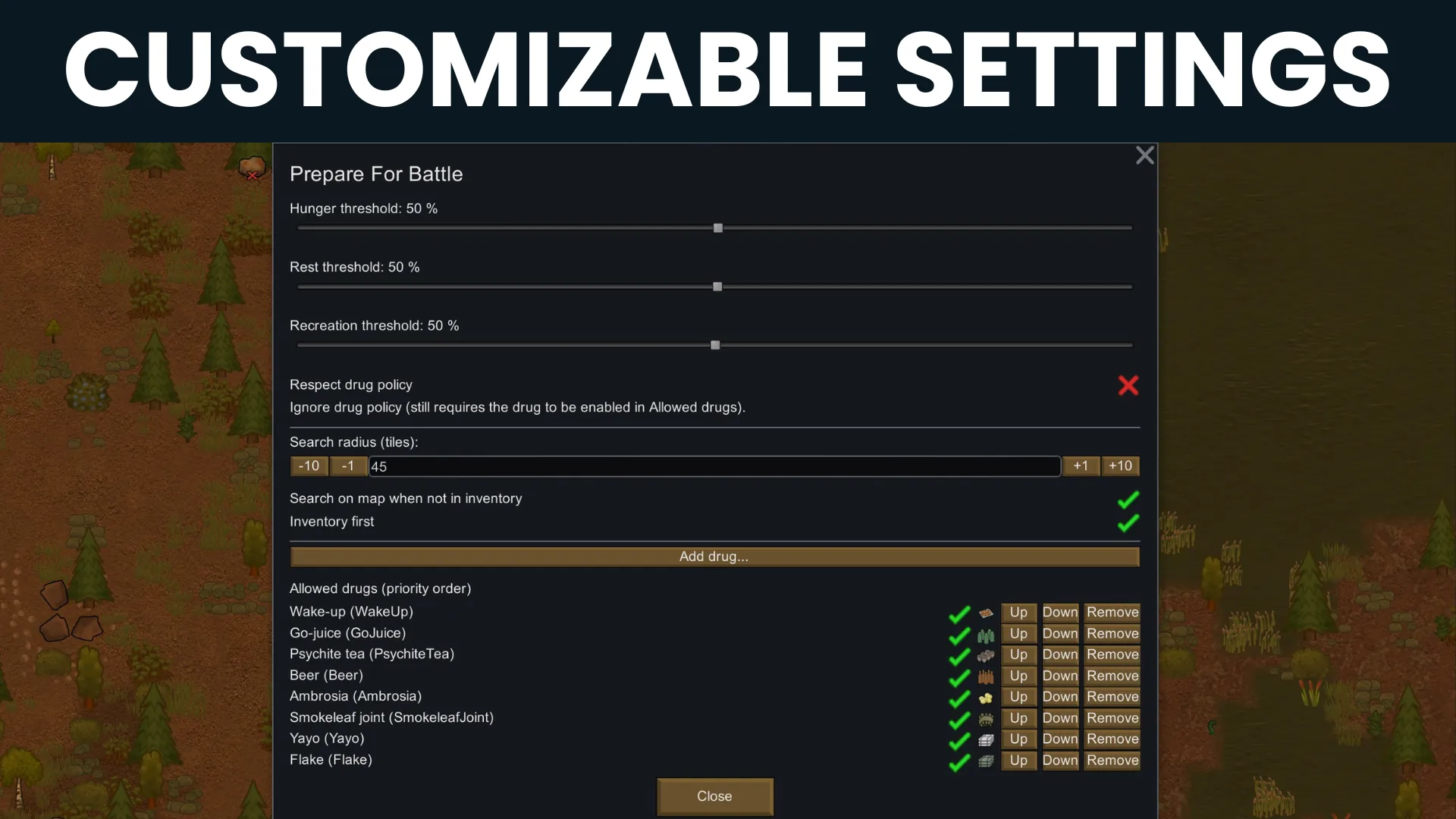
Task: Click the search radius tiles input field
Action: click(x=714, y=466)
